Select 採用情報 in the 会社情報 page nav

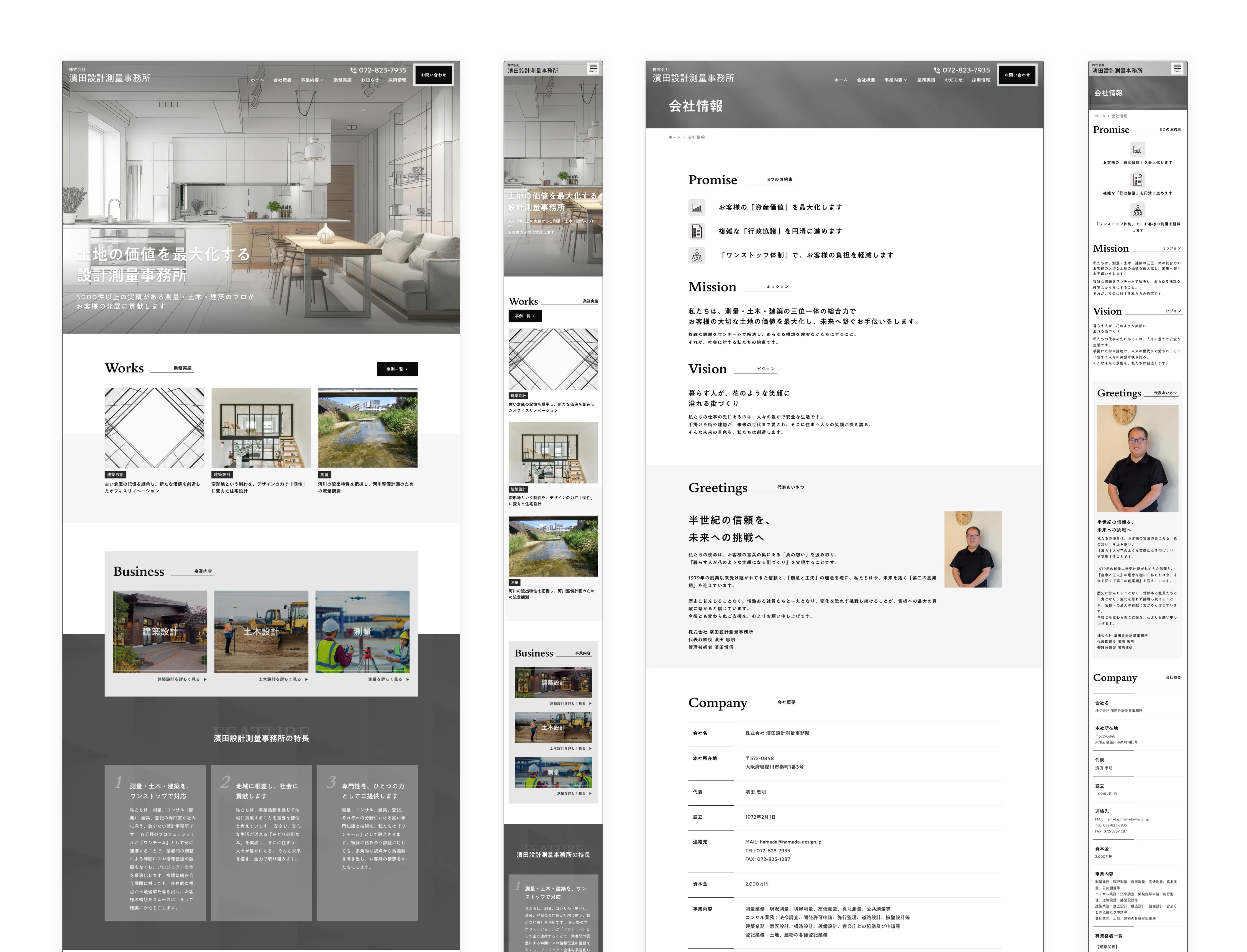pos(981,81)
